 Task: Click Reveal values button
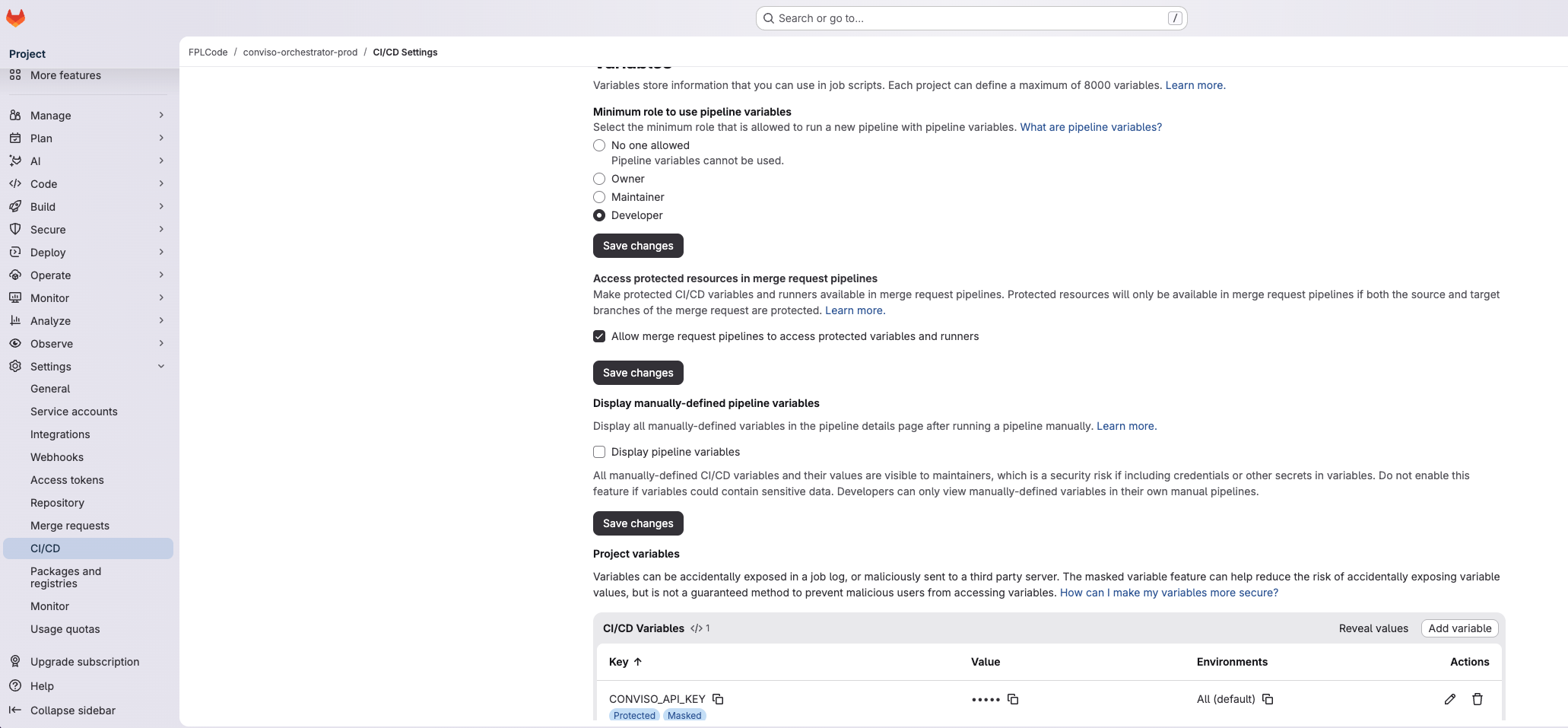pos(1373,628)
